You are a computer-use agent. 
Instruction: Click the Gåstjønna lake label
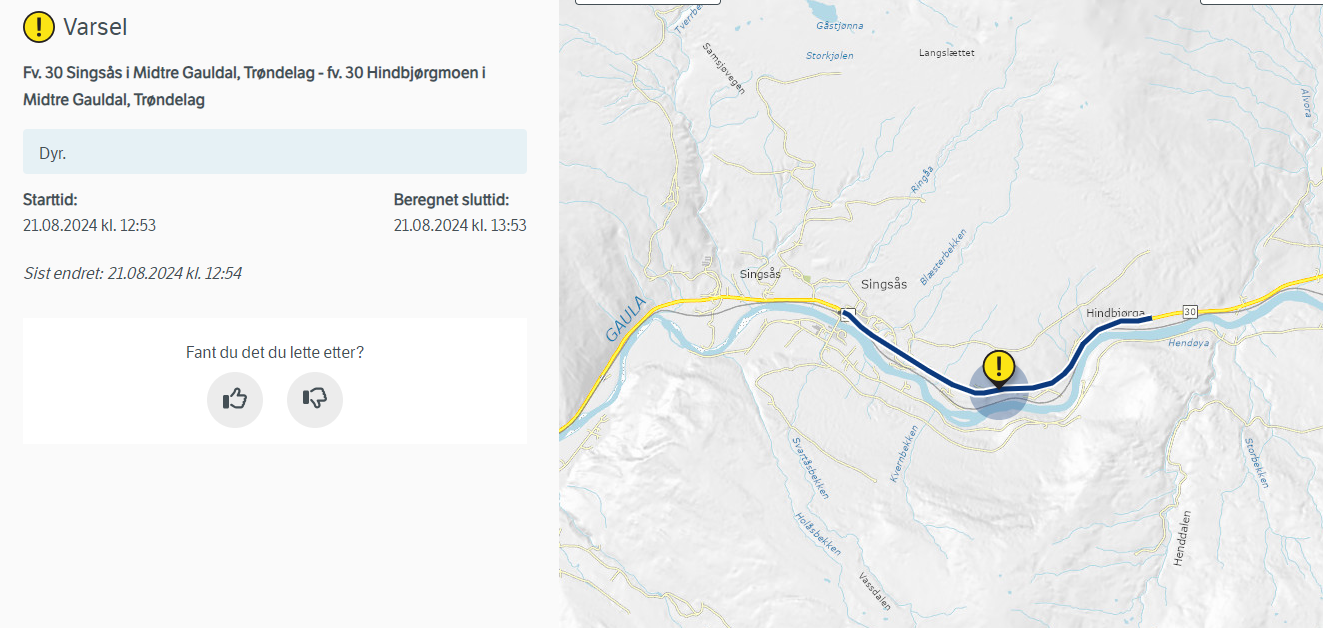pos(839,25)
